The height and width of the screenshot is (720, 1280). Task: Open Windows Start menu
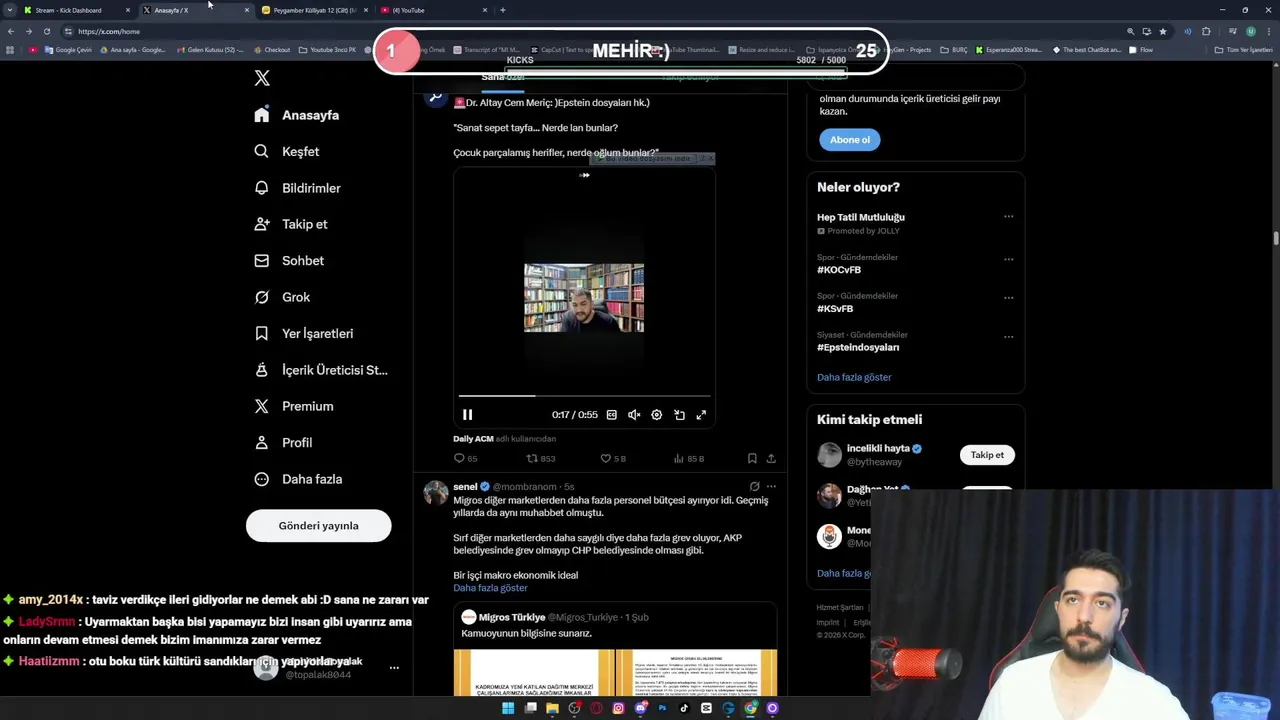508,708
